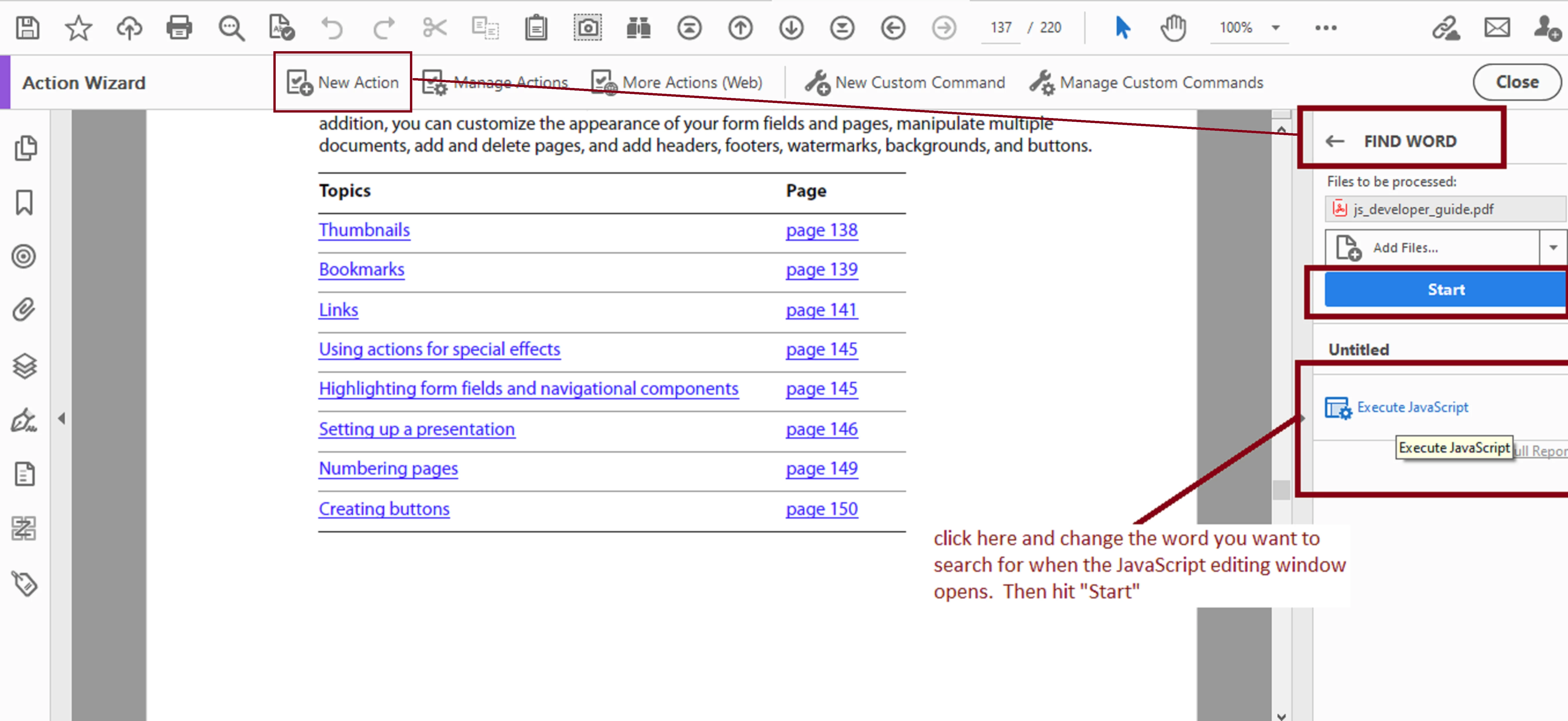The height and width of the screenshot is (721, 1568).
Task: Open the Layers panel icon
Action: tap(24, 366)
